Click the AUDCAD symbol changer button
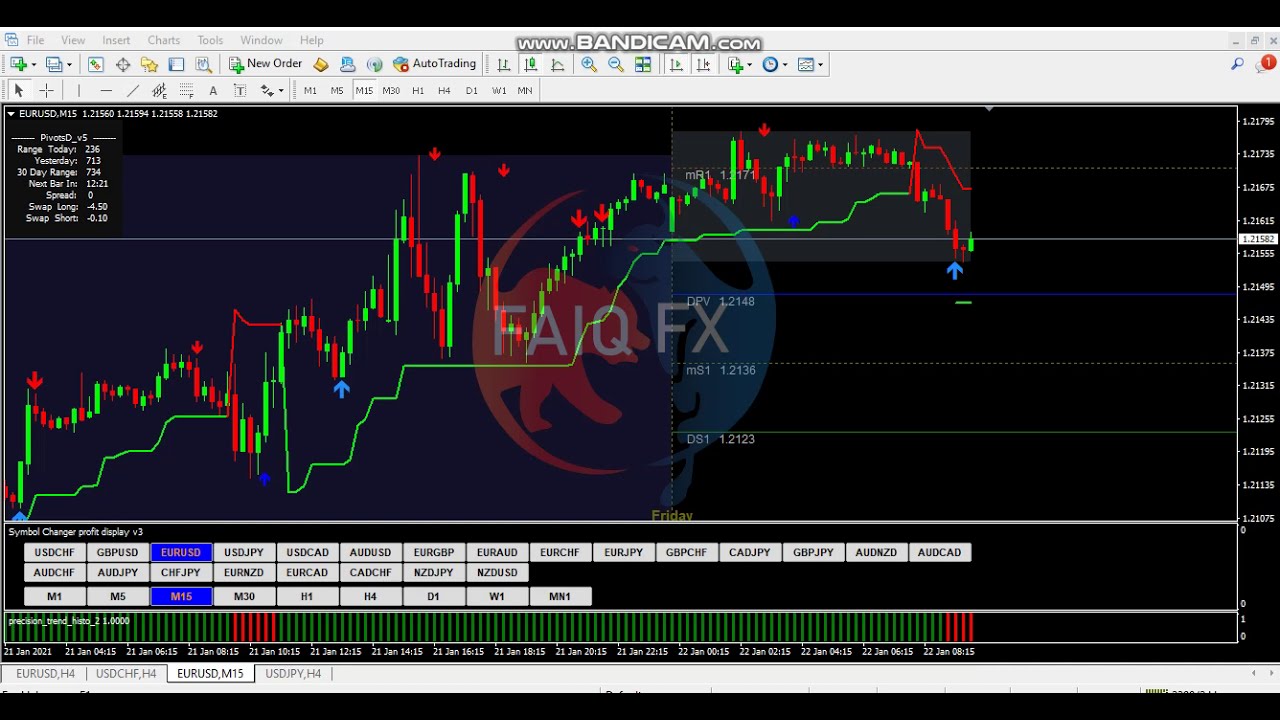Screen dimensions: 1280x720 [x=939, y=552]
